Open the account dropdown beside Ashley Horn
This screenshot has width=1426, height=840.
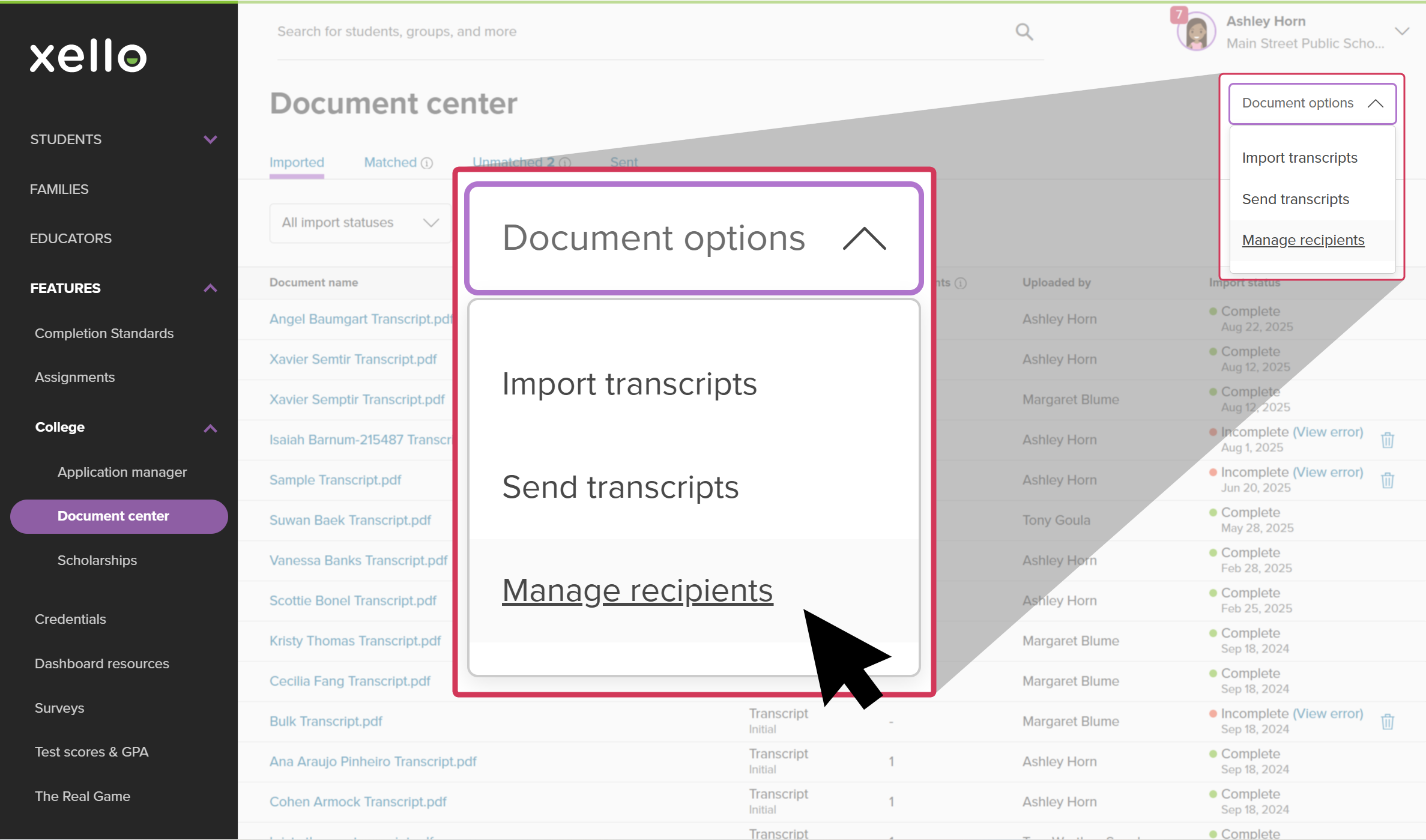1402,31
